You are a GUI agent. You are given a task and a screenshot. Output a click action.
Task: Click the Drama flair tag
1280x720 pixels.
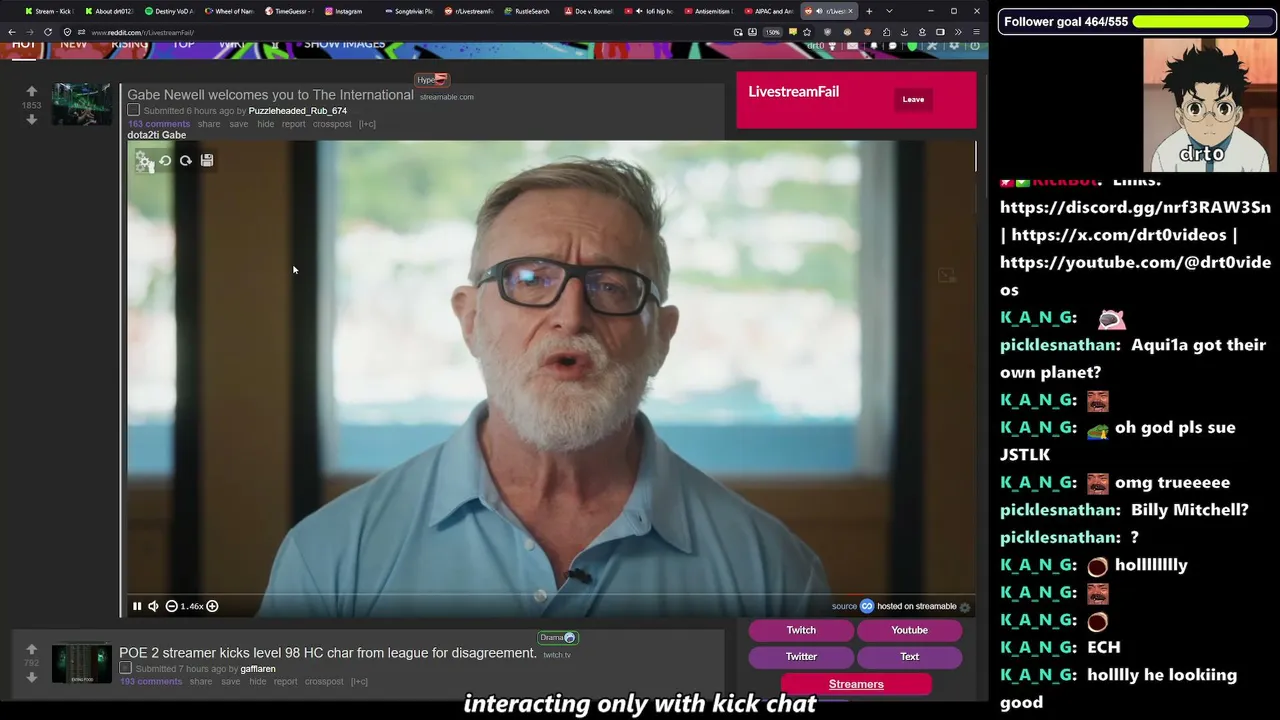[558, 638]
